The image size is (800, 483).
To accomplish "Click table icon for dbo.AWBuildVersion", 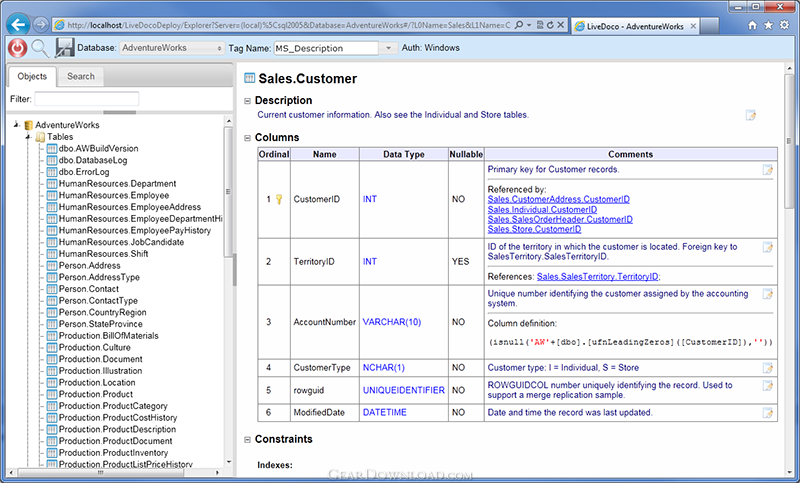I will coord(52,148).
